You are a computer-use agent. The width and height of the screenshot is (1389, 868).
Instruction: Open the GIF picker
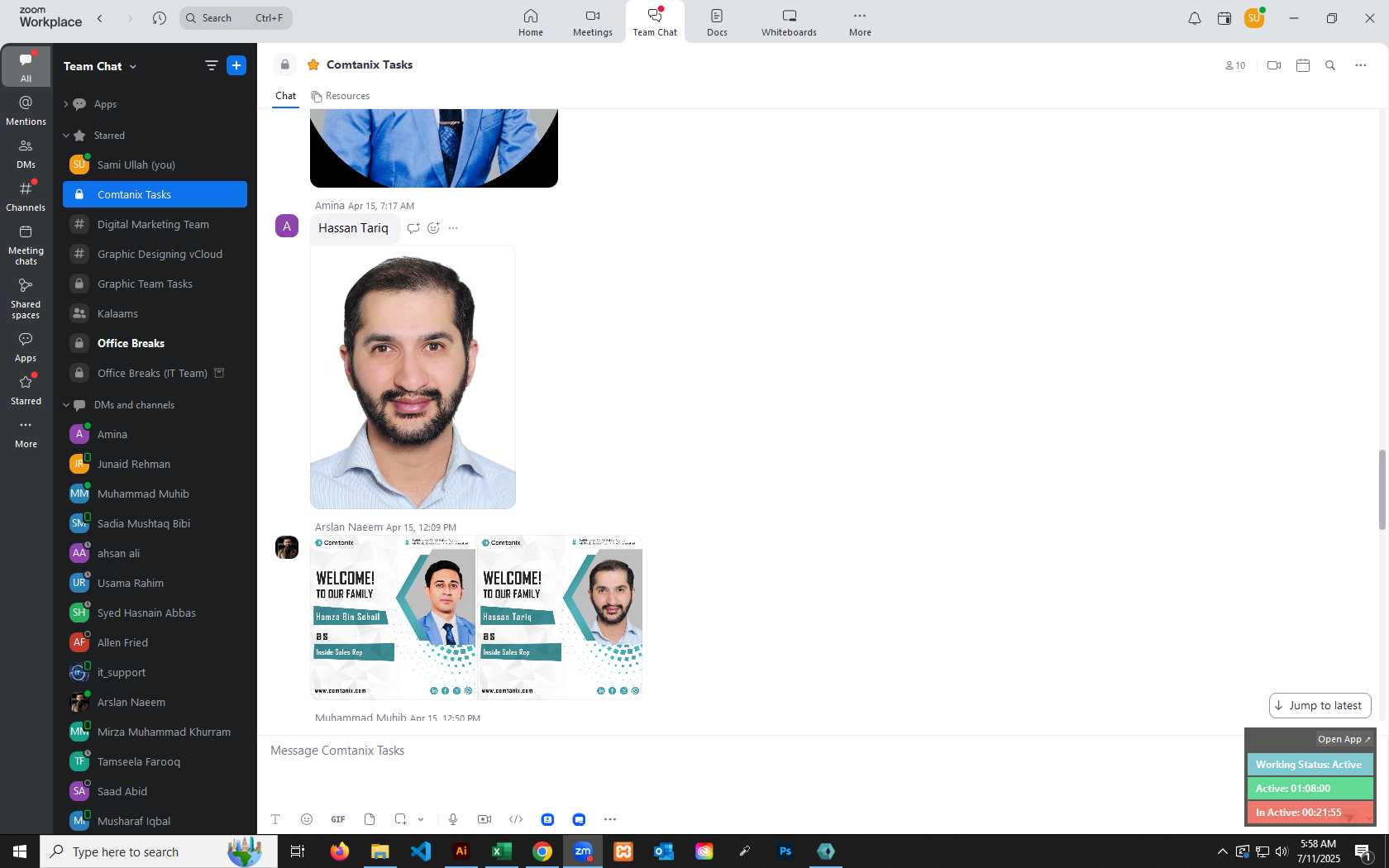click(338, 819)
